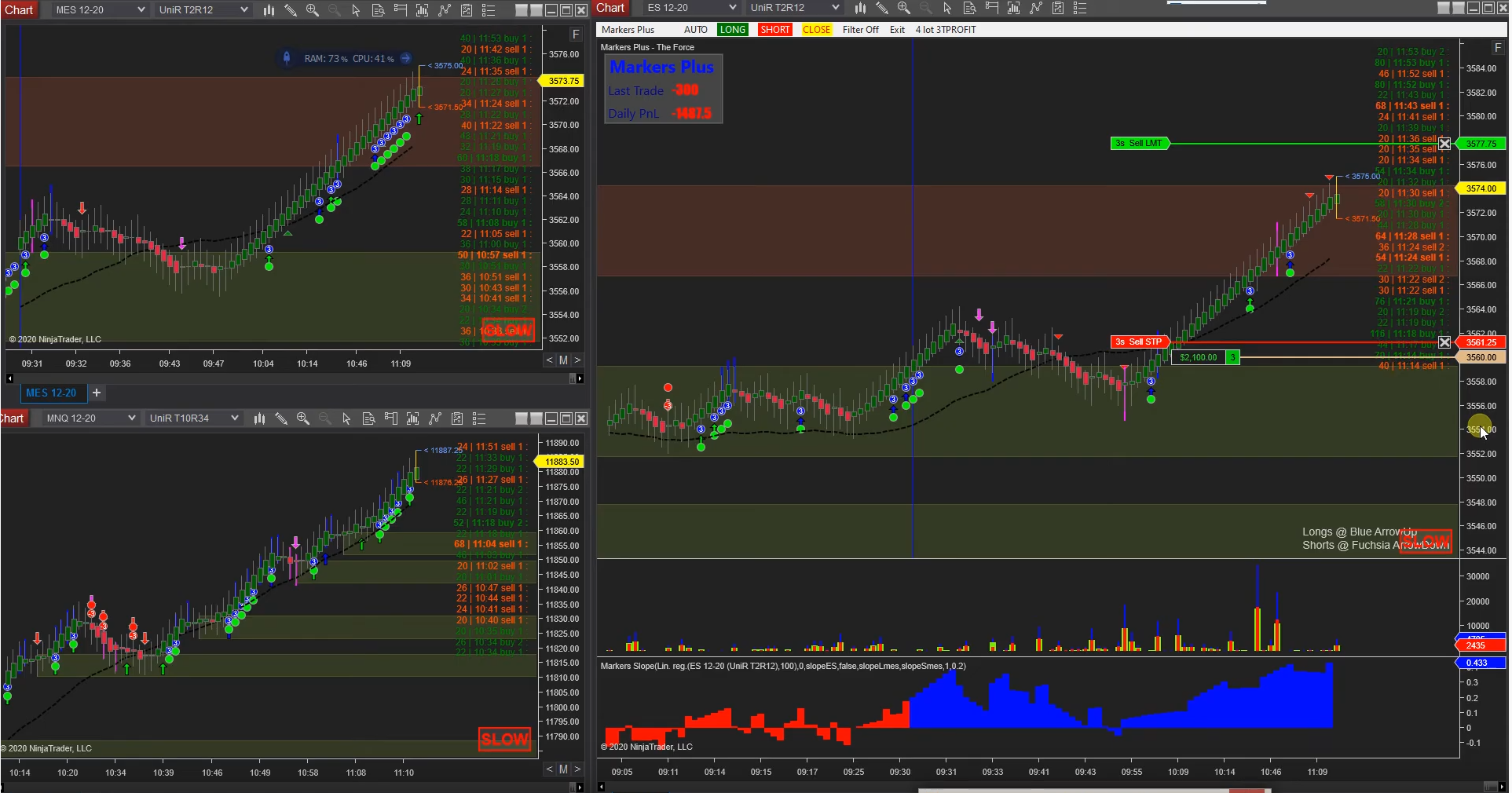Screen dimensions: 1512x793
Task: Click the green LONG button
Action: (733, 30)
